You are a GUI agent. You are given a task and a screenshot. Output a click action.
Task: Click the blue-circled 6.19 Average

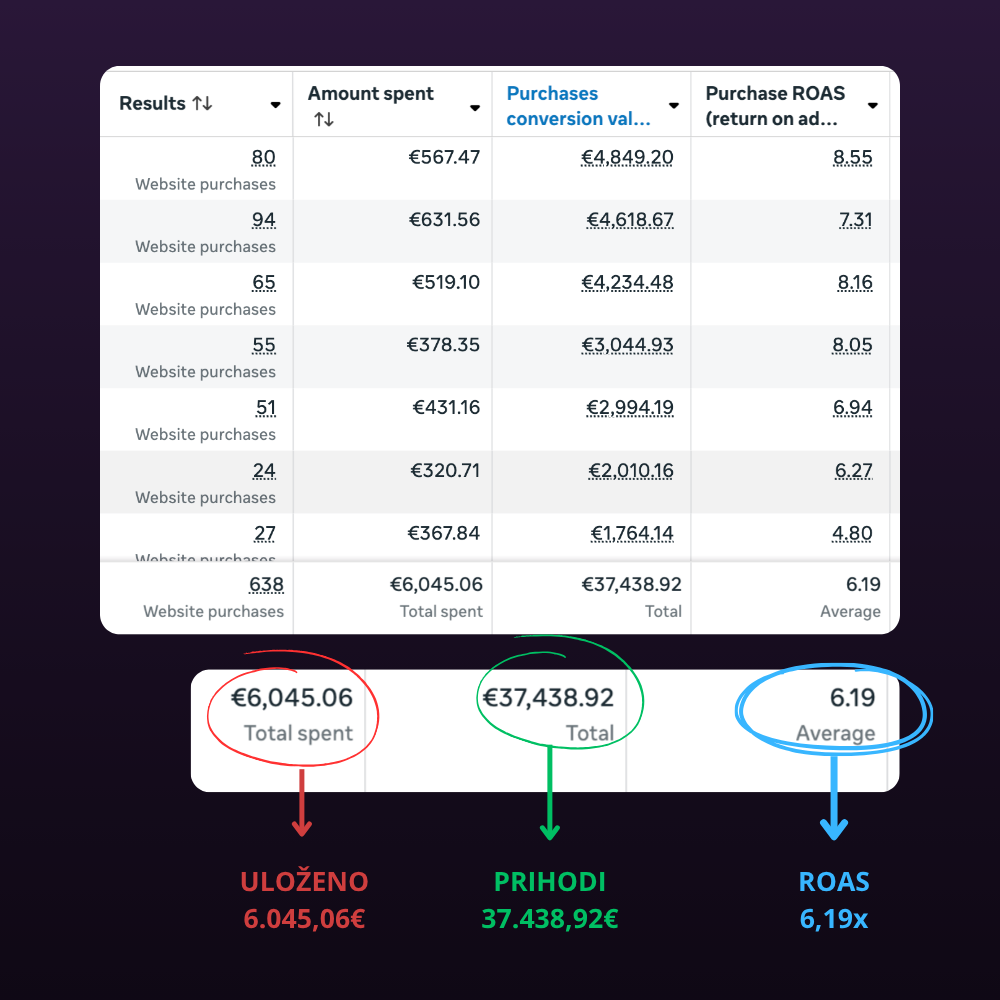[x=853, y=698]
